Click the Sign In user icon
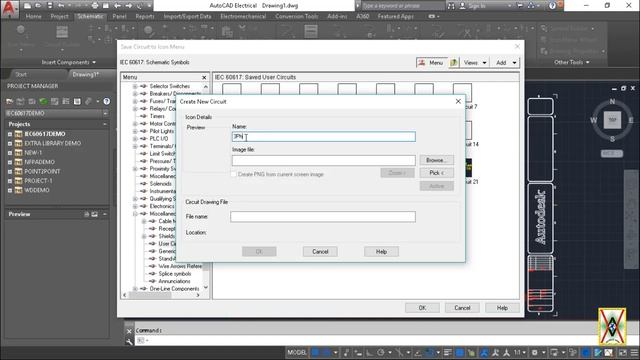Image resolution: width=640 pixels, height=360 pixels. pyautogui.click(x=462, y=6)
